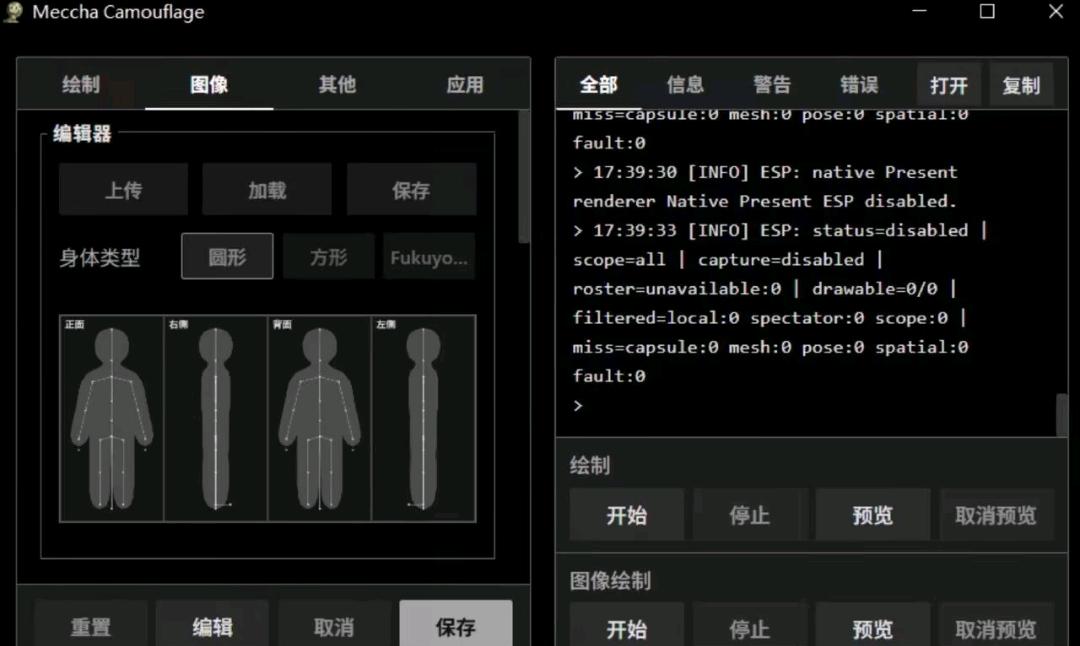This screenshot has height=646, width=1080.
Task: Select Fukuyo... body type
Action: [429, 256]
